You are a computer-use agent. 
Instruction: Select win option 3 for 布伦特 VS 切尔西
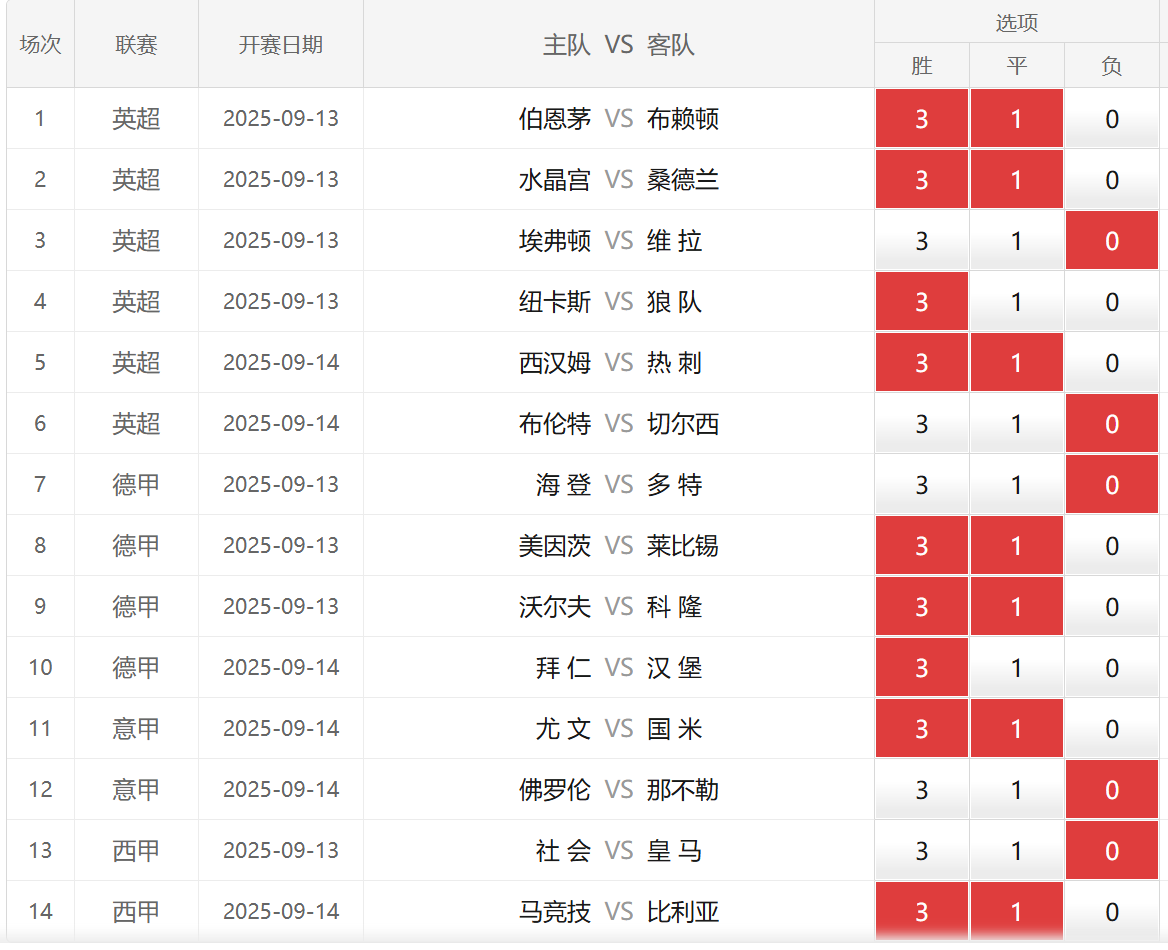[x=921, y=424]
